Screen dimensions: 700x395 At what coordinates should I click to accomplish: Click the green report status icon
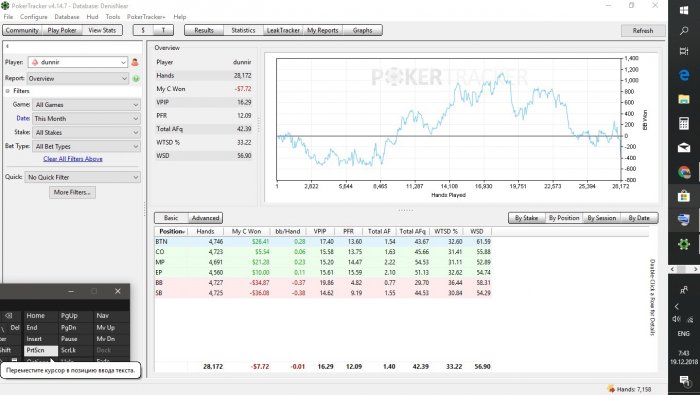136,79
